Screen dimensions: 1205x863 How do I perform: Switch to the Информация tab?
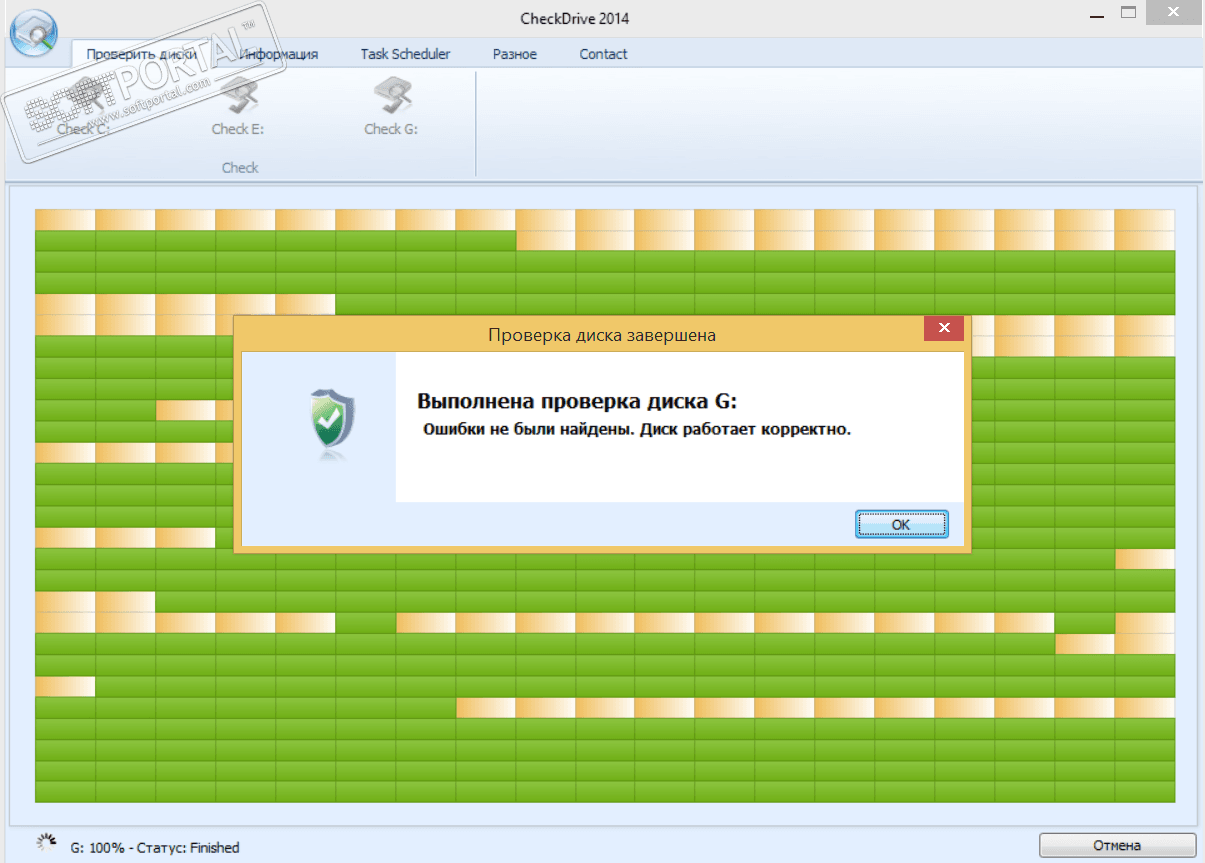279,54
